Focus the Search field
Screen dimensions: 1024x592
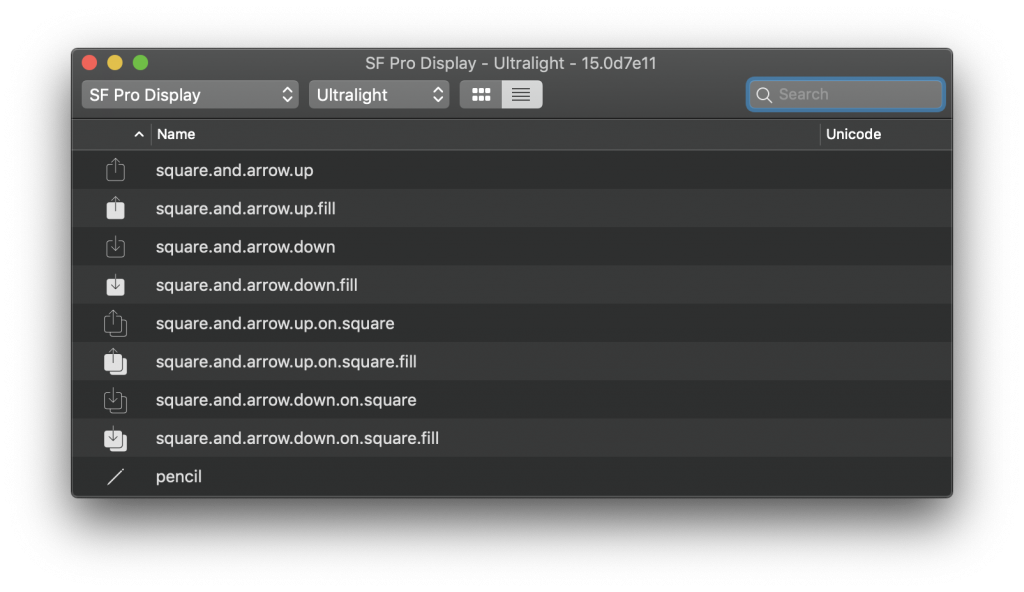pos(846,95)
